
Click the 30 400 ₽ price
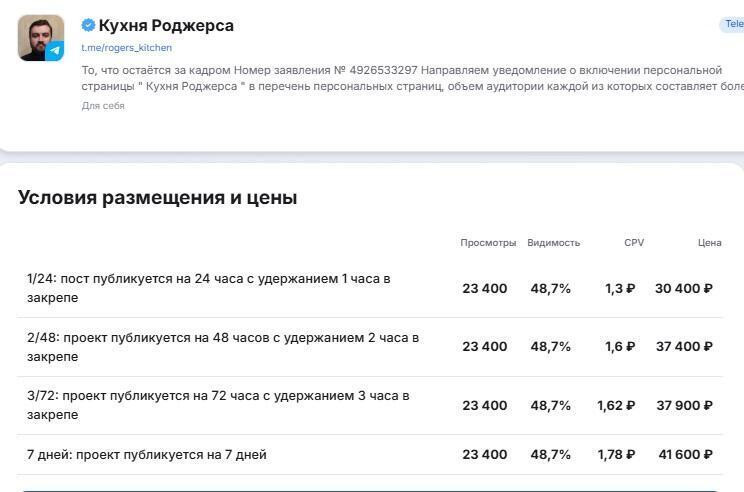[x=683, y=289]
